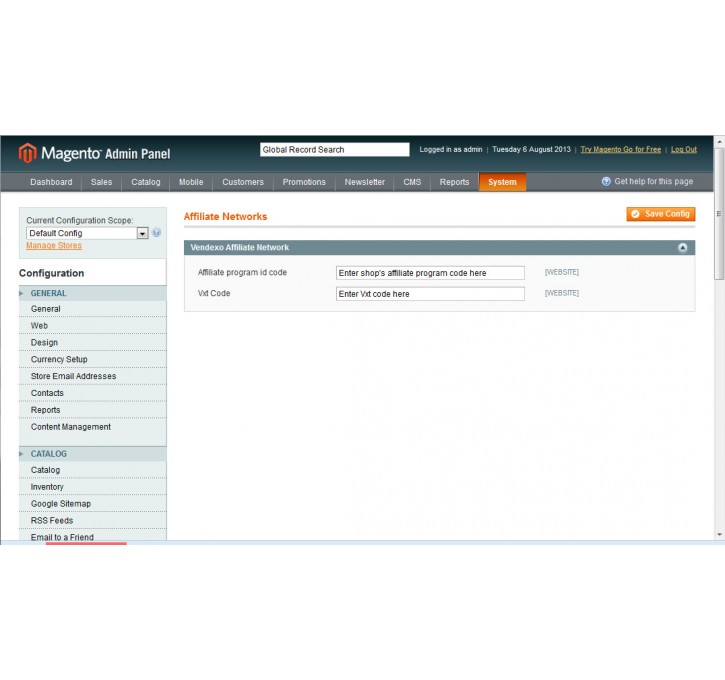Click the vertical scrollbar thumb

(x=719, y=214)
